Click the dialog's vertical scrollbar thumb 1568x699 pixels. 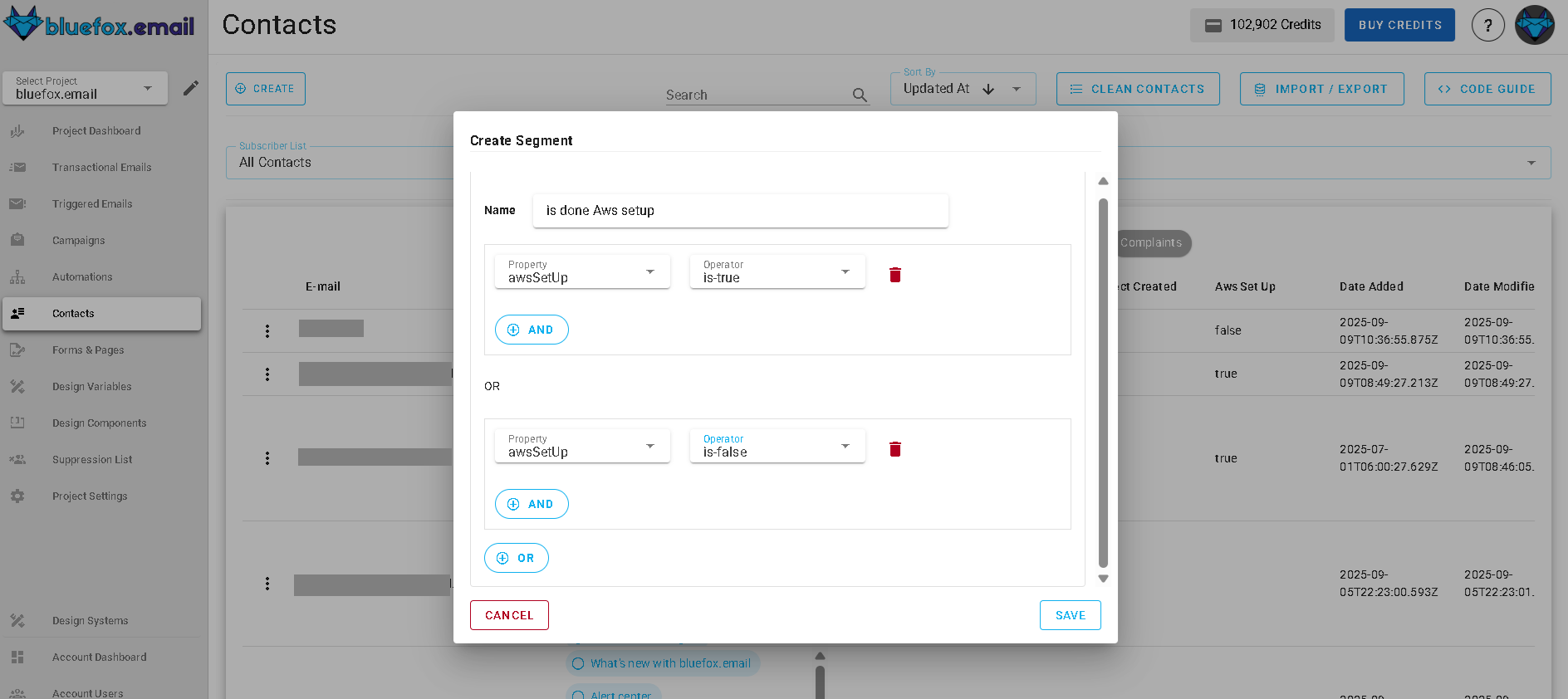(x=1104, y=383)
